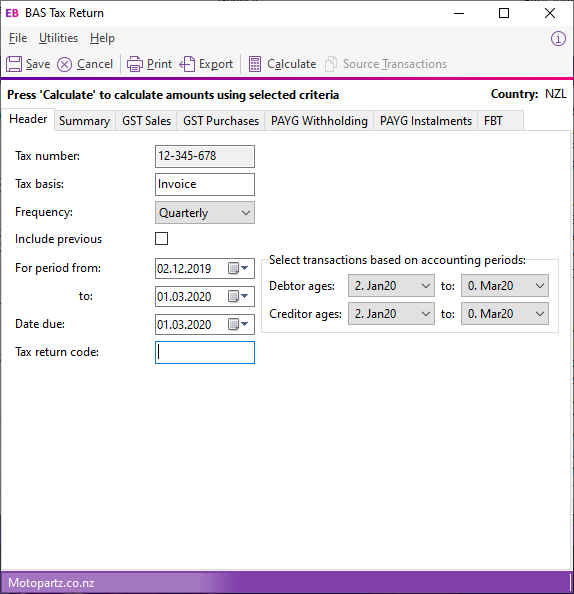The image size is (574, 594).
Task: Click into the Tax return code field
Action: pyautogui.click(x=205, y=352)
